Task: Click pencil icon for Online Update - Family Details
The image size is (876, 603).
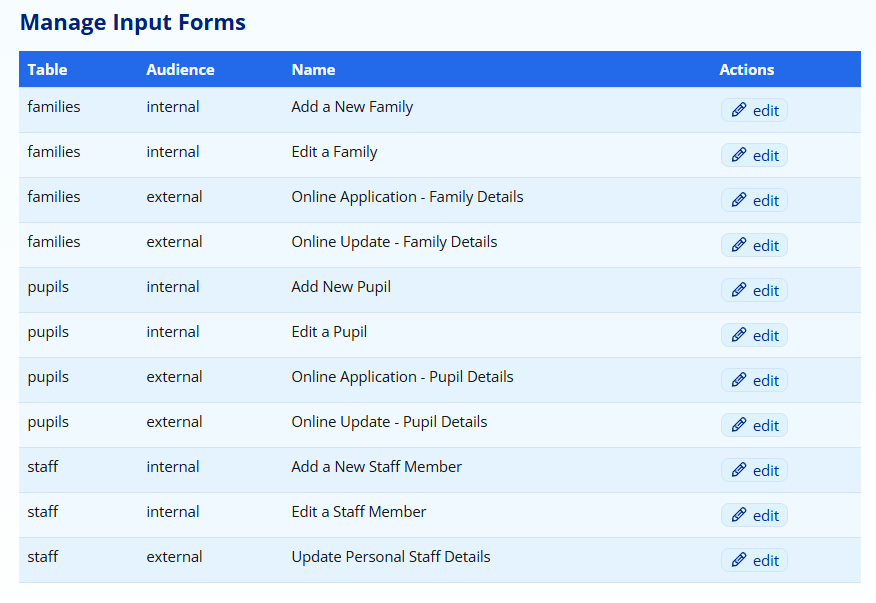Action: pyautogui.click(x=739, y=245)
